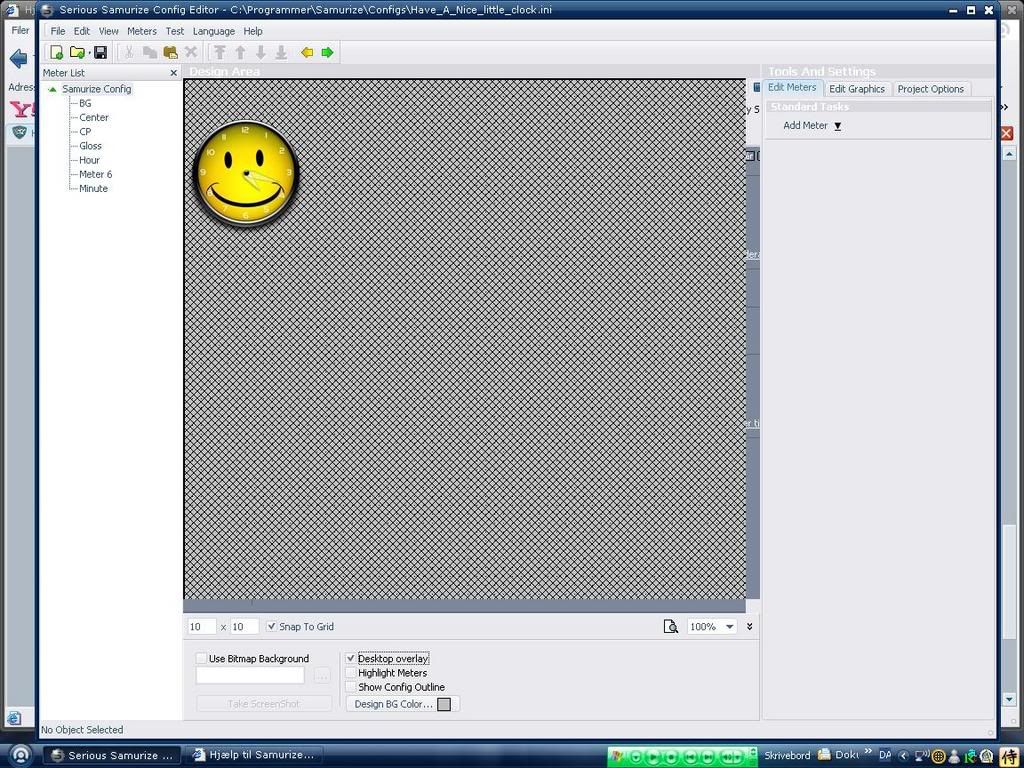Screen dimensions: 1024x768
Task: Click the Samurize kanji tray icon
Action: (1010, 756)
